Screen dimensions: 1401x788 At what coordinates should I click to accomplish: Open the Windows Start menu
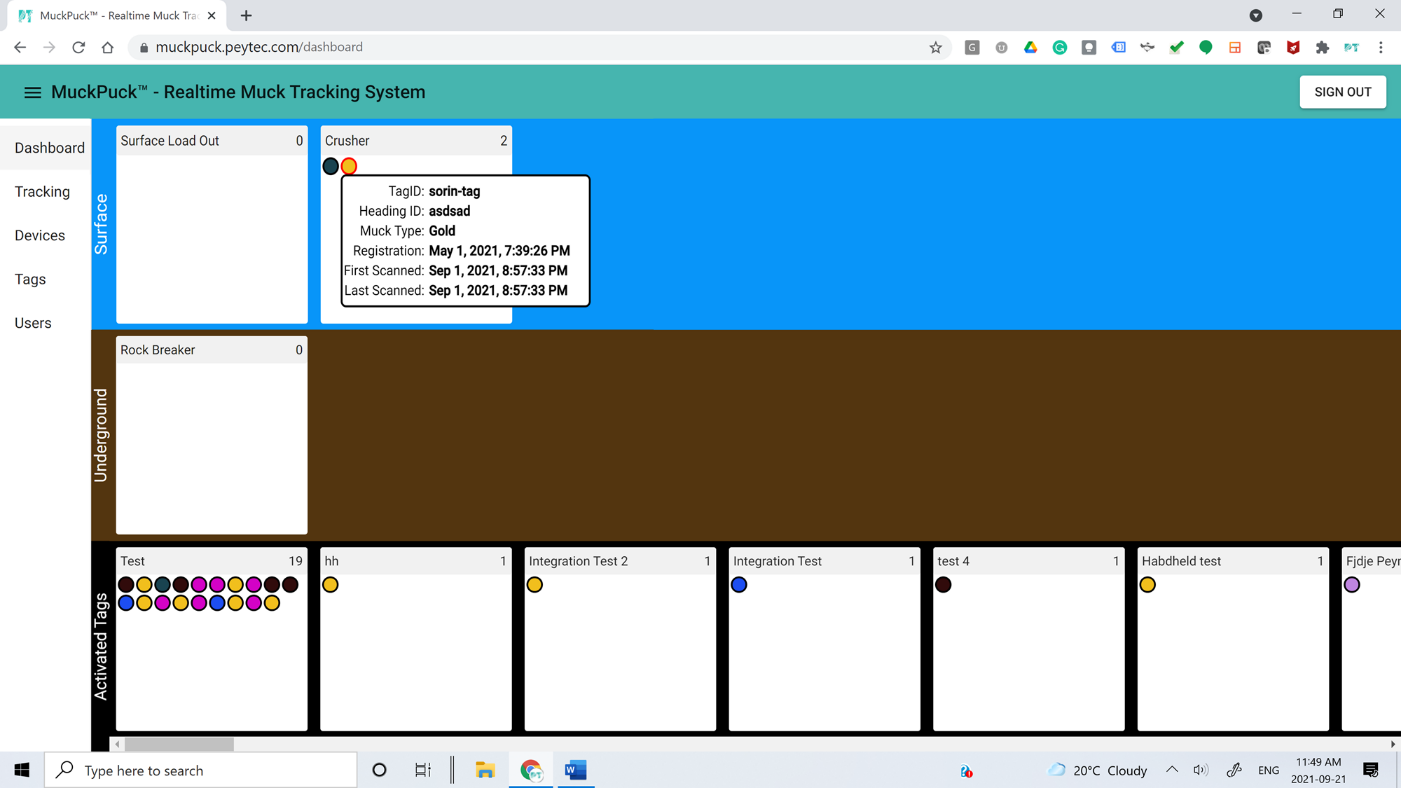point(22,770)
